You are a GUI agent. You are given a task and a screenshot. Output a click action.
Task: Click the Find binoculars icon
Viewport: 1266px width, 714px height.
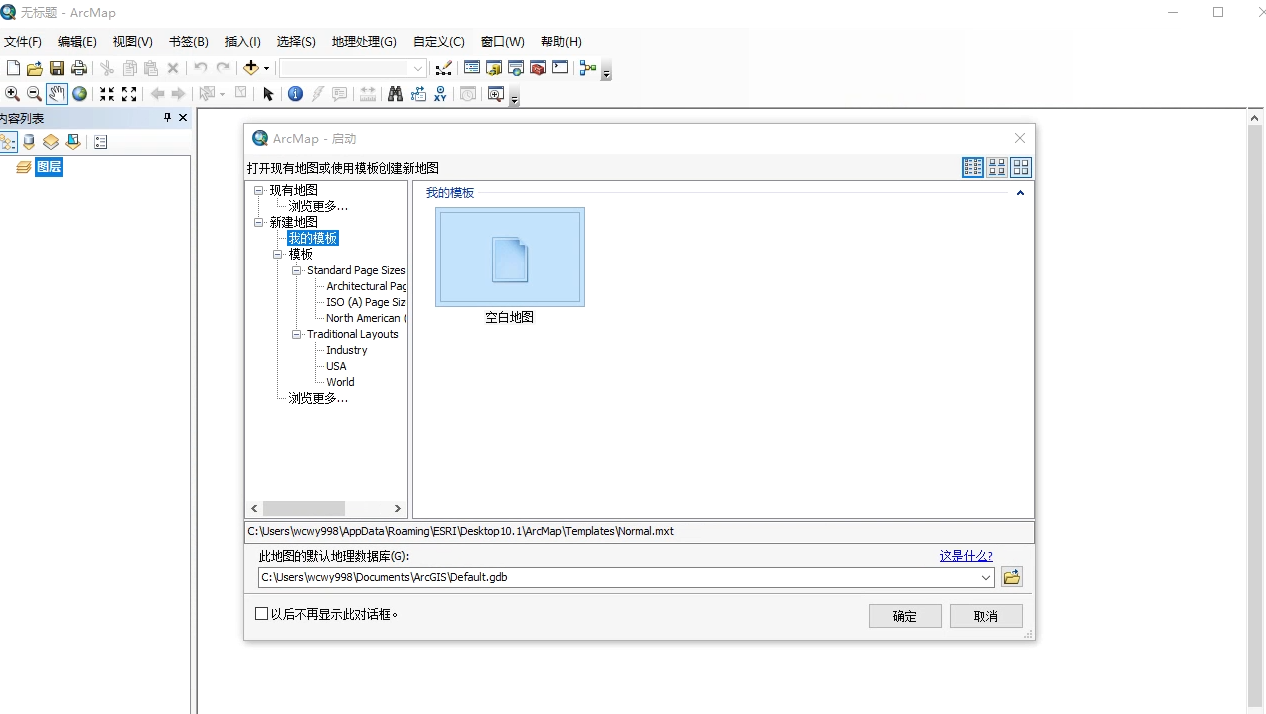tap(395, 94)
